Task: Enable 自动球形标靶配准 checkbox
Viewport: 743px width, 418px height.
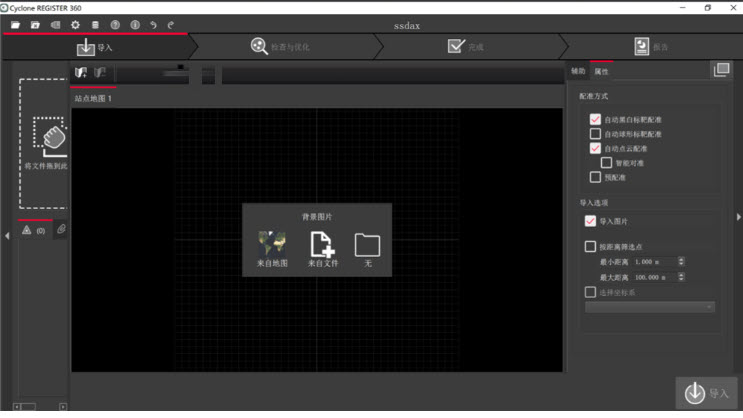Action: click(596, 134)
